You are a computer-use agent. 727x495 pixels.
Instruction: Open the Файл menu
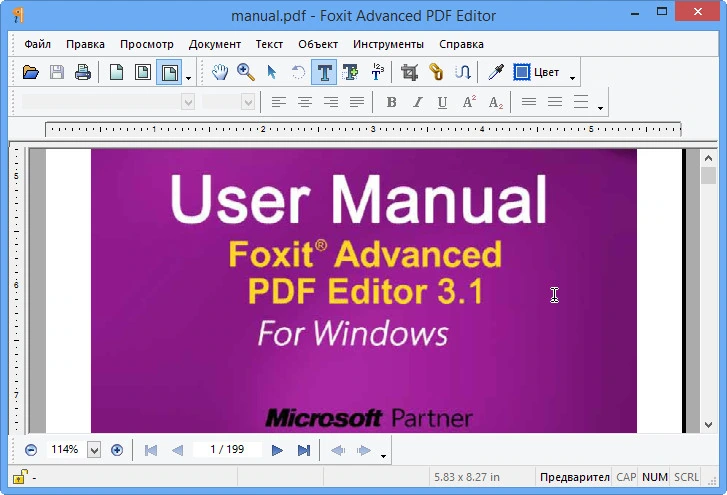click(38, 44)
